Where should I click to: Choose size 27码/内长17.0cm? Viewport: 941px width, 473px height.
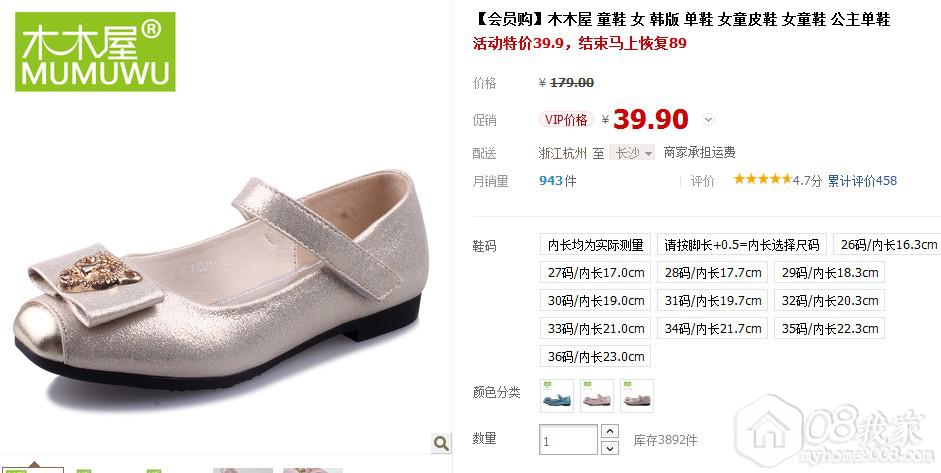click(595, 273)
